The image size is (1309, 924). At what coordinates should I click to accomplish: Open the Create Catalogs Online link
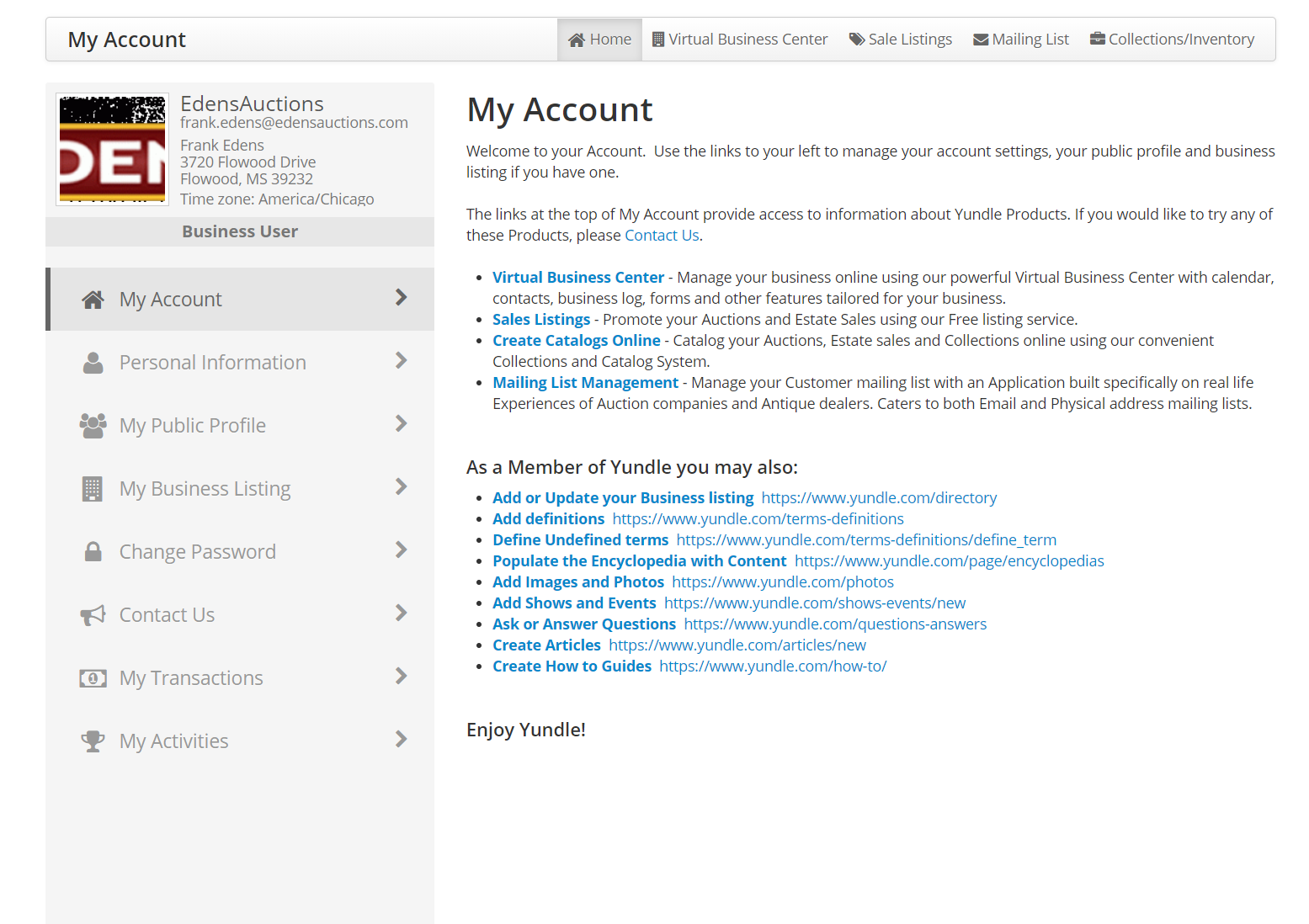[576, 341]
